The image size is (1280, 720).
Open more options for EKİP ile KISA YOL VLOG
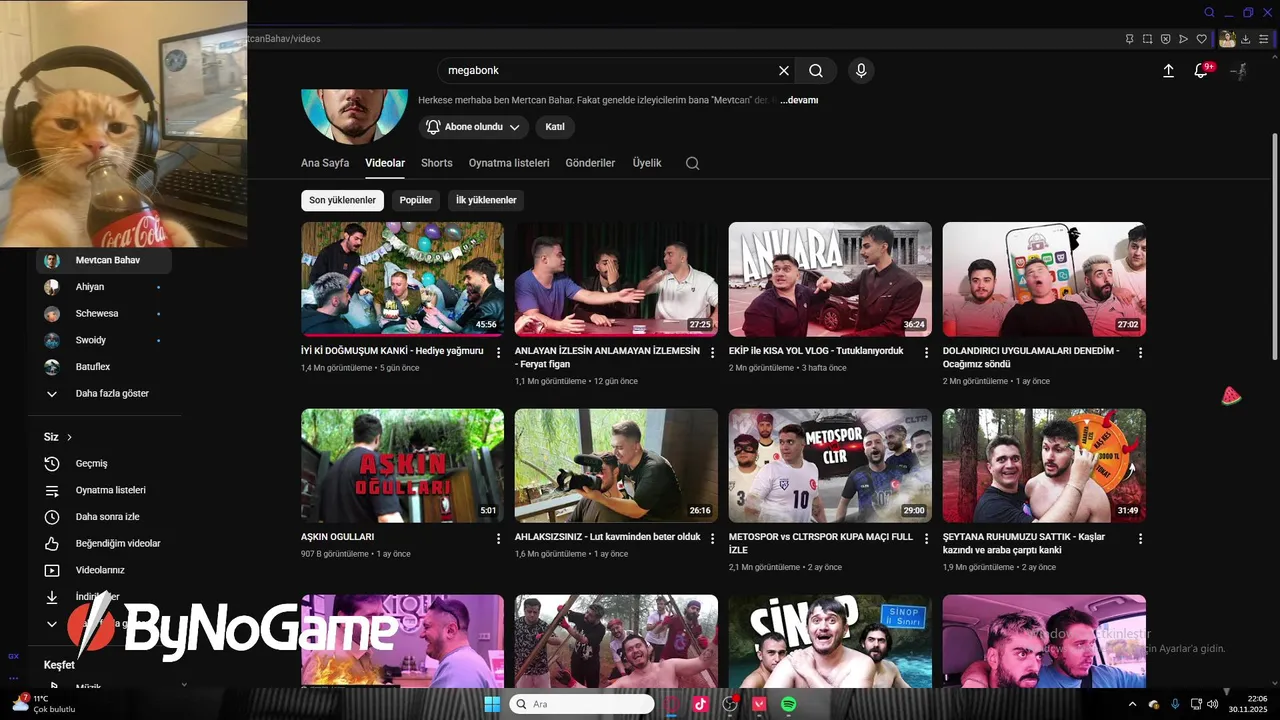tap(926, 353)
